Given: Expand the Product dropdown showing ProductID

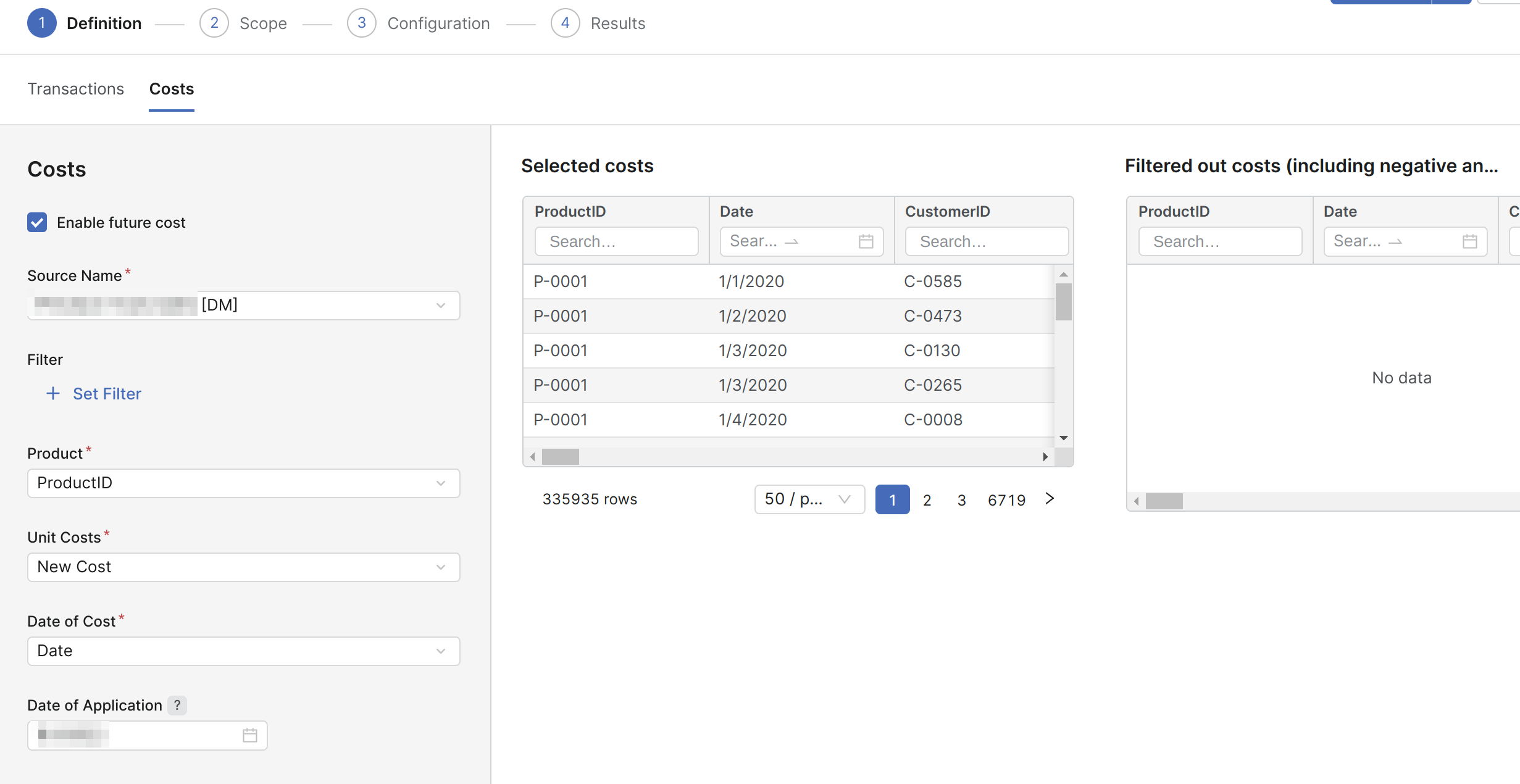Looking at the screenshot, I should pos(243,483).
